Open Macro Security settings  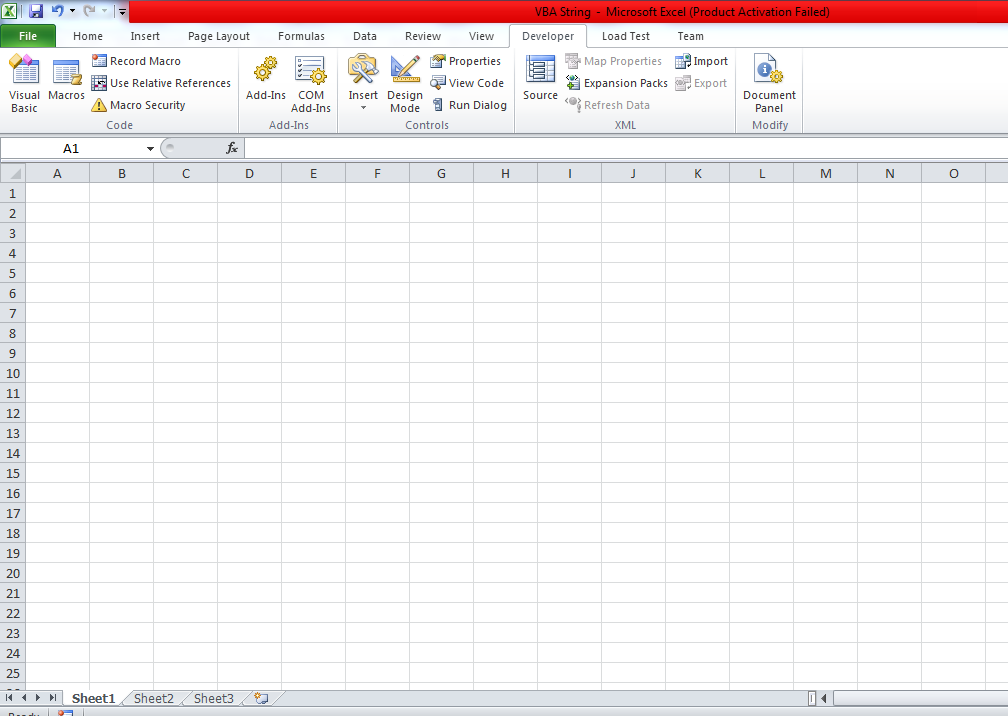pos(139,105)
